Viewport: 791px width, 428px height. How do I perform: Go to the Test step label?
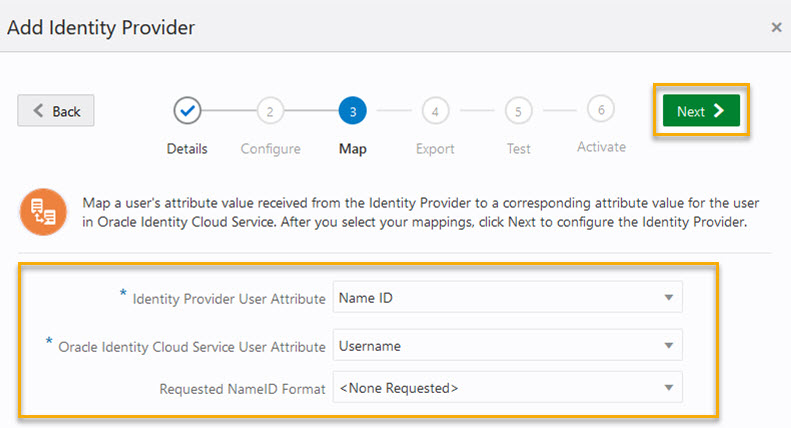(518, 149)
